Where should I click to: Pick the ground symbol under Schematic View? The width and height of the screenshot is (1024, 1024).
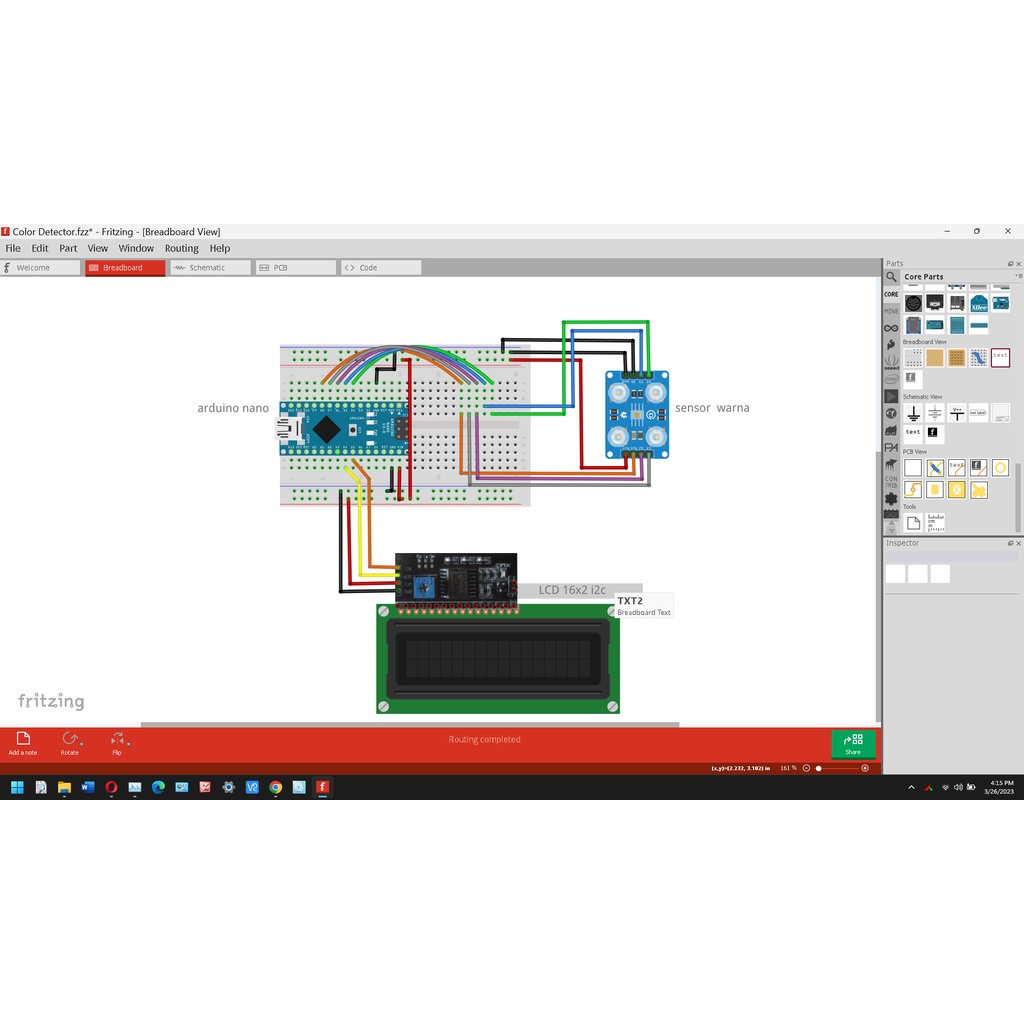point(913,413)
